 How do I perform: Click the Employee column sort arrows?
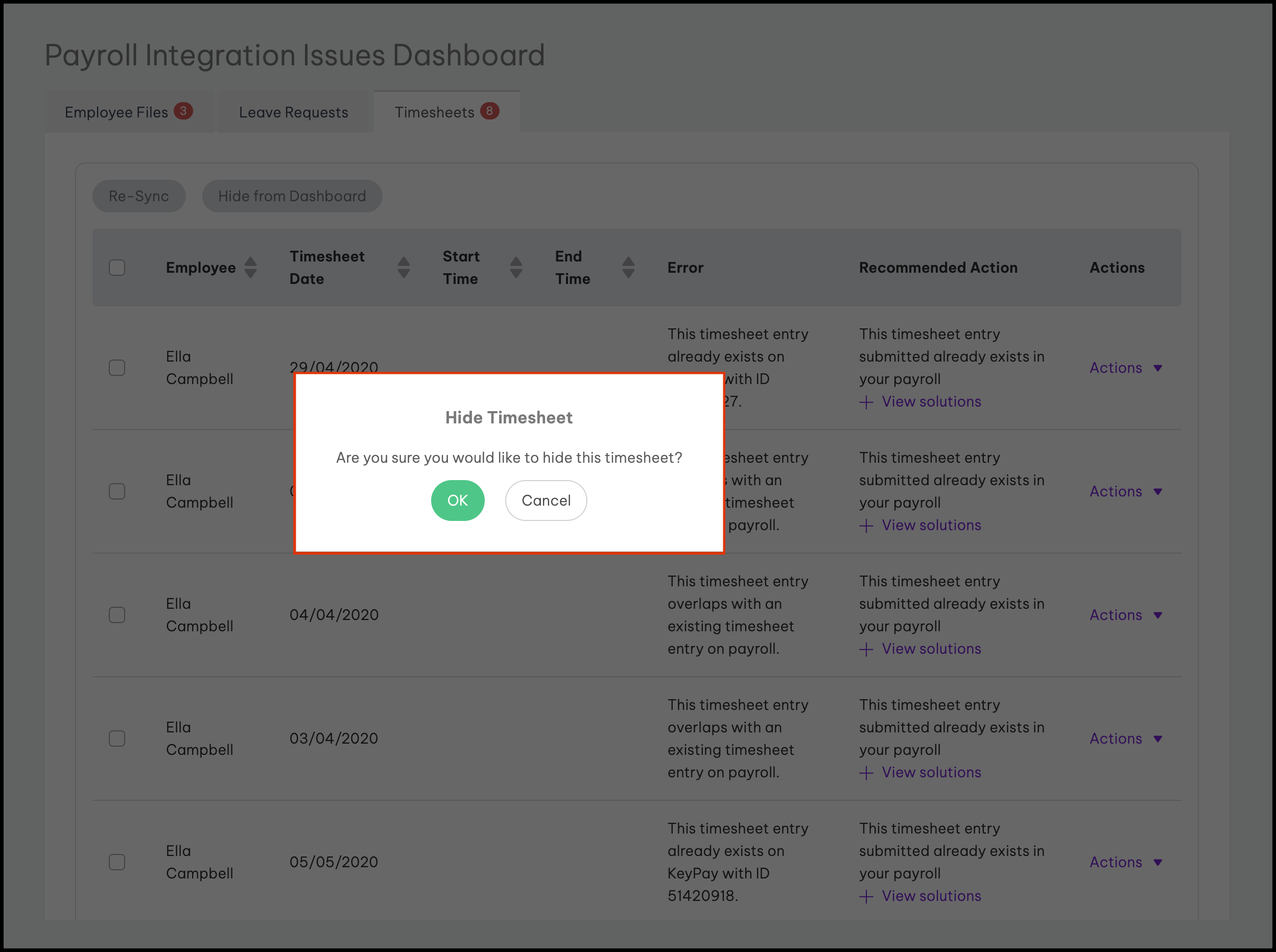coord(250,268)
